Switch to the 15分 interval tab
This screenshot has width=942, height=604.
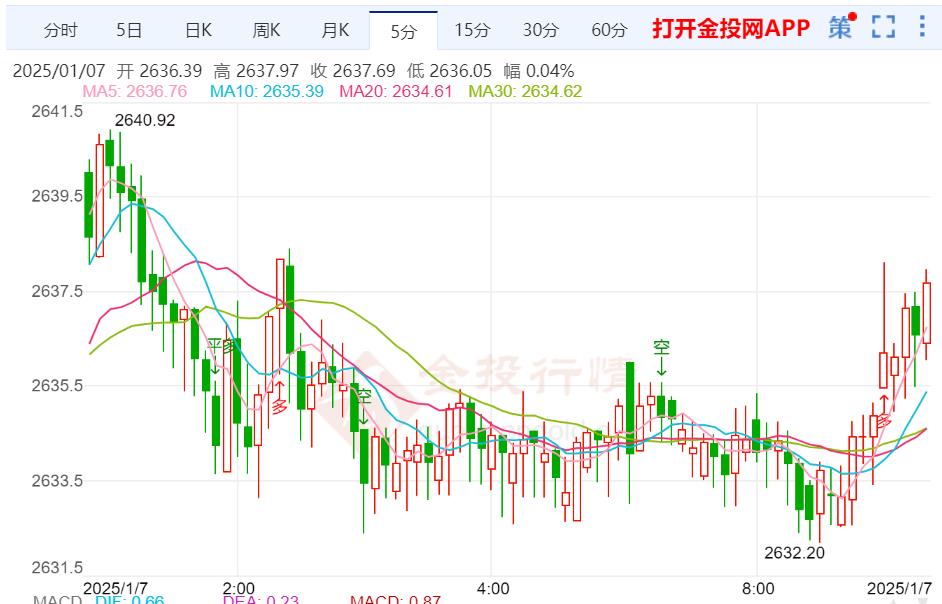click(472, 30)
